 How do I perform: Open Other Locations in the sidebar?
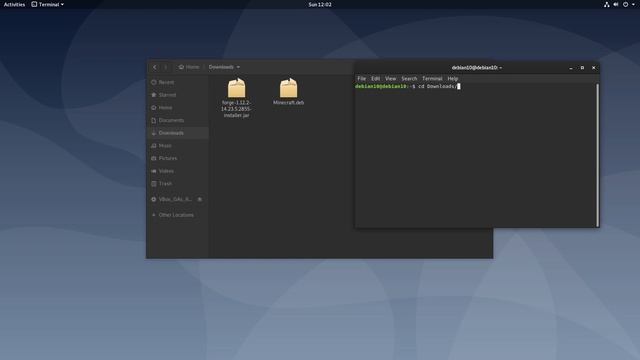(178, 215)
